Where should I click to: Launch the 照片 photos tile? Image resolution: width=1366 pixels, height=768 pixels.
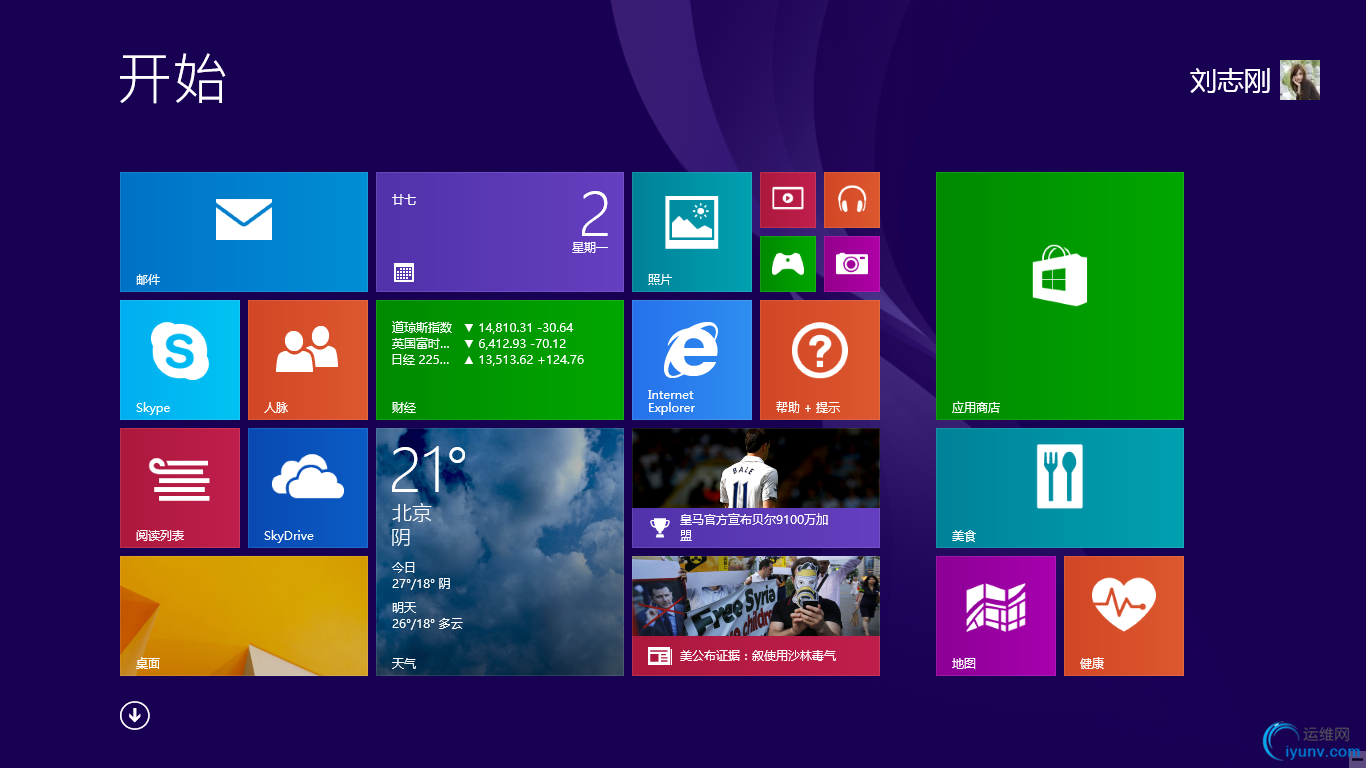coord(692,232)
